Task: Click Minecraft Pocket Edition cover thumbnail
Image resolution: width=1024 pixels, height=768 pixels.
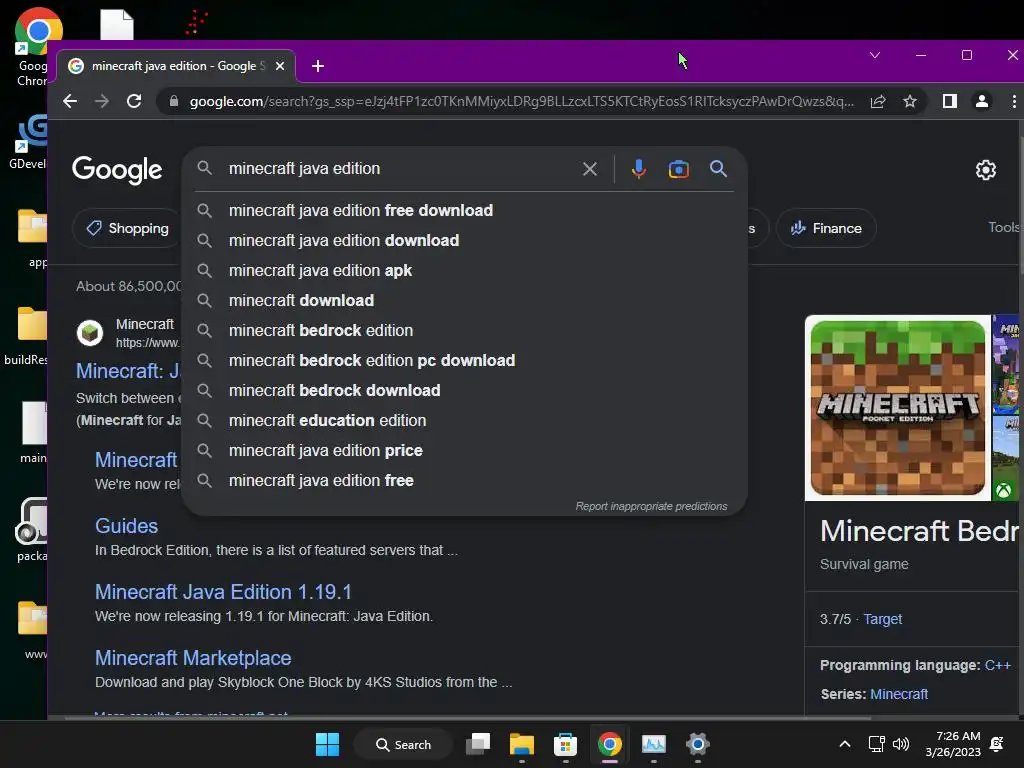Action: pyautogui.click(x=898, y=408)
